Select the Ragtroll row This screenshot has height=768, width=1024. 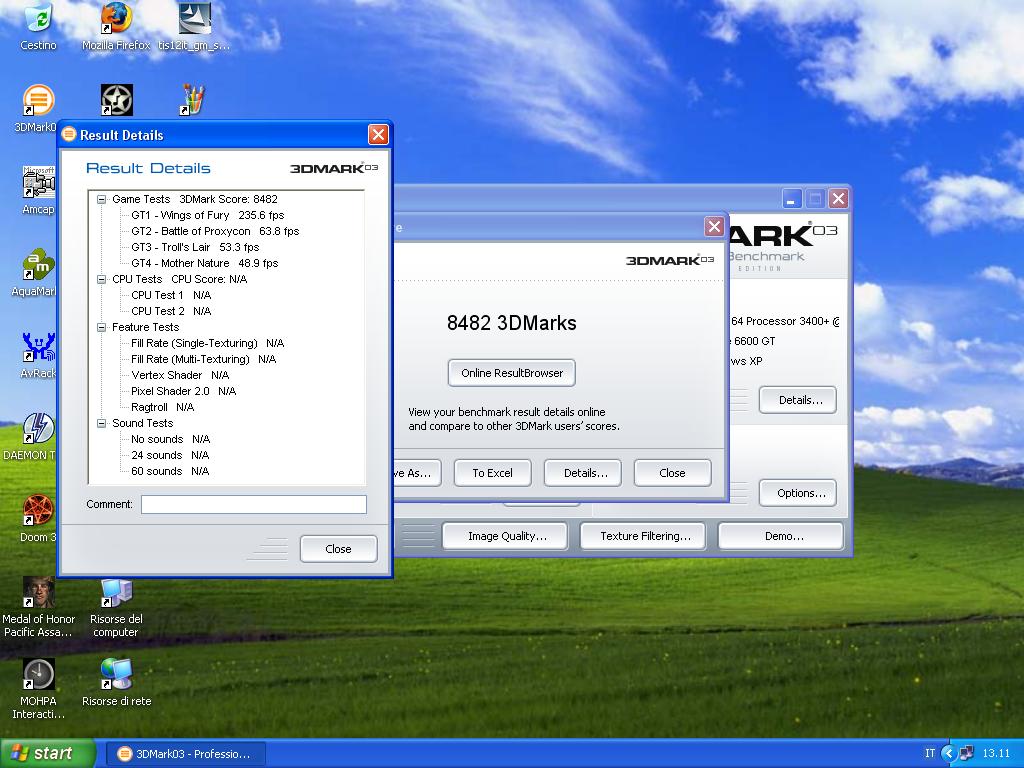tap(163, 407)
